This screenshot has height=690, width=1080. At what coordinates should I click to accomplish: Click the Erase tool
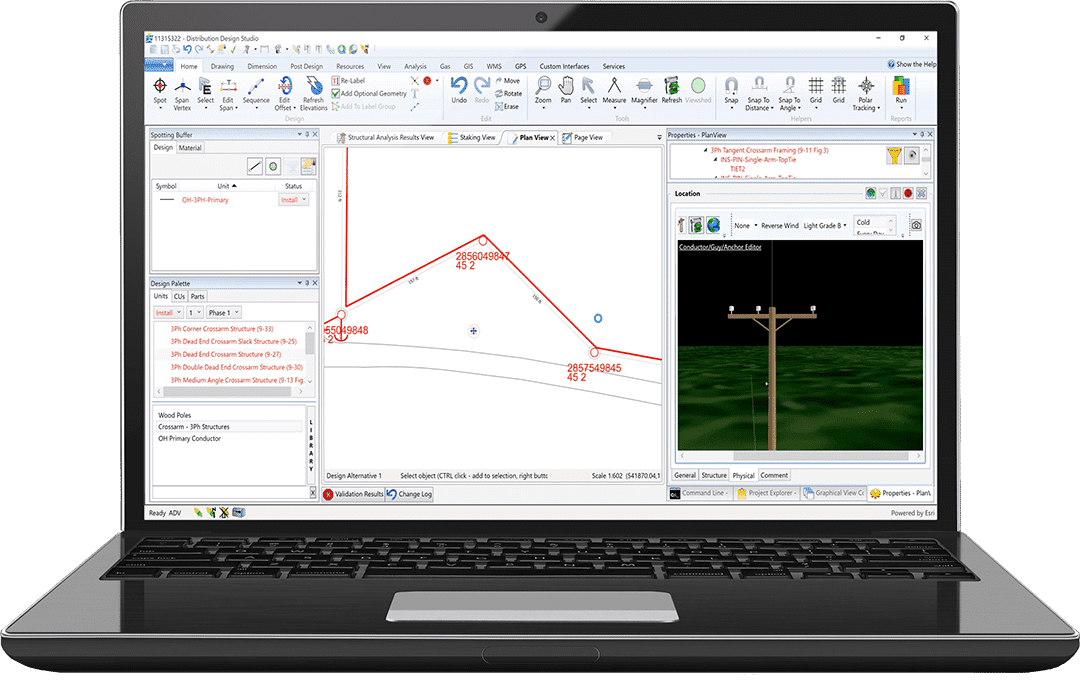507,106
